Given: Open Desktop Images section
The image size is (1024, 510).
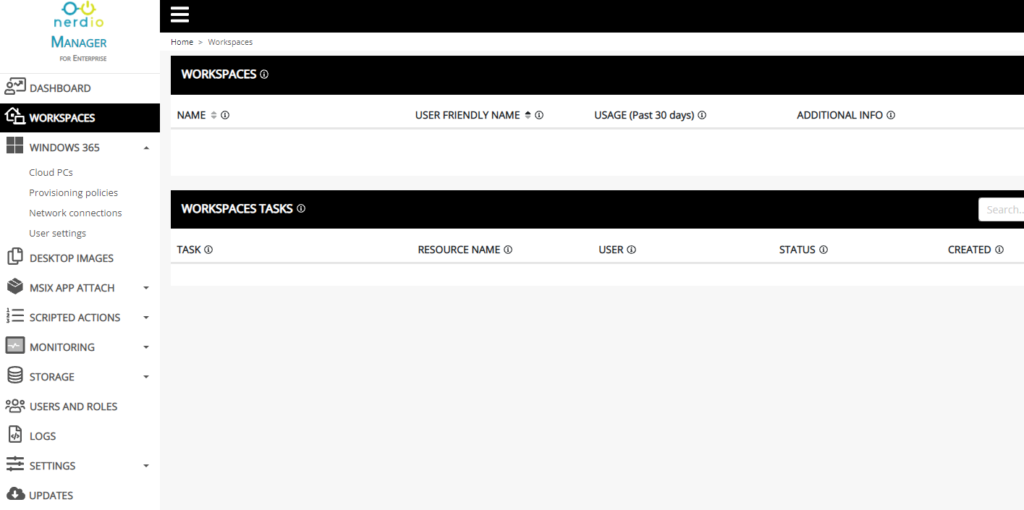Looking at the screenshot, I should [x=71, y=258].
